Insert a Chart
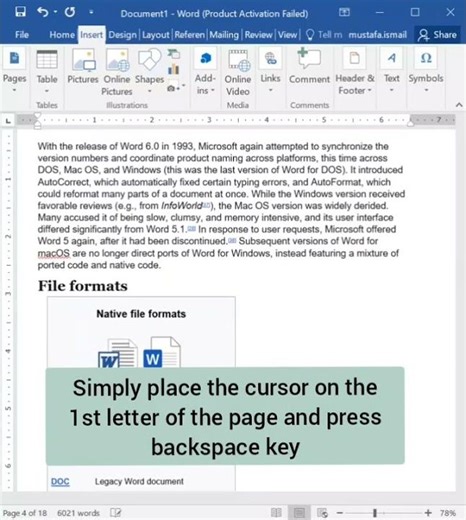The width and height of the screenshot is (466, 520). pyautogui.click(x=174, y=69)
